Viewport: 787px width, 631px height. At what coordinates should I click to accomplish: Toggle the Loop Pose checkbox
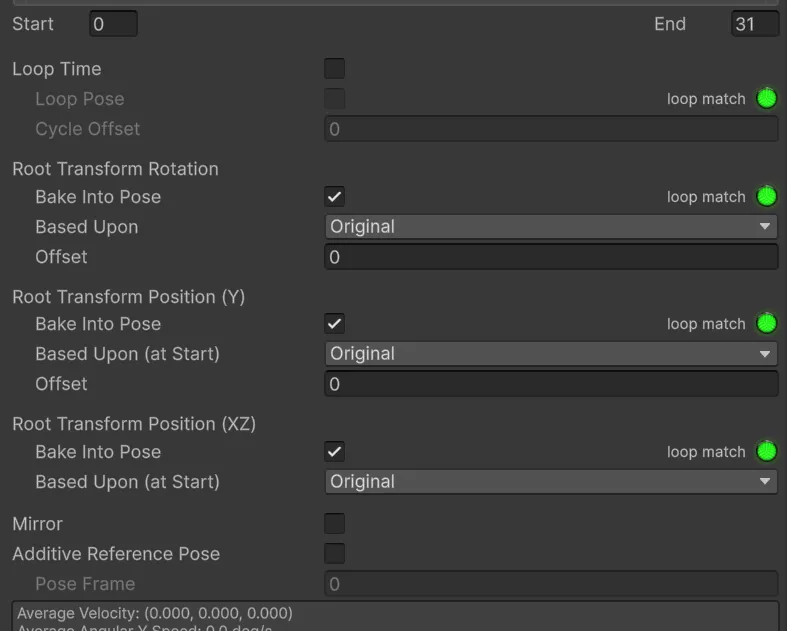334,98
